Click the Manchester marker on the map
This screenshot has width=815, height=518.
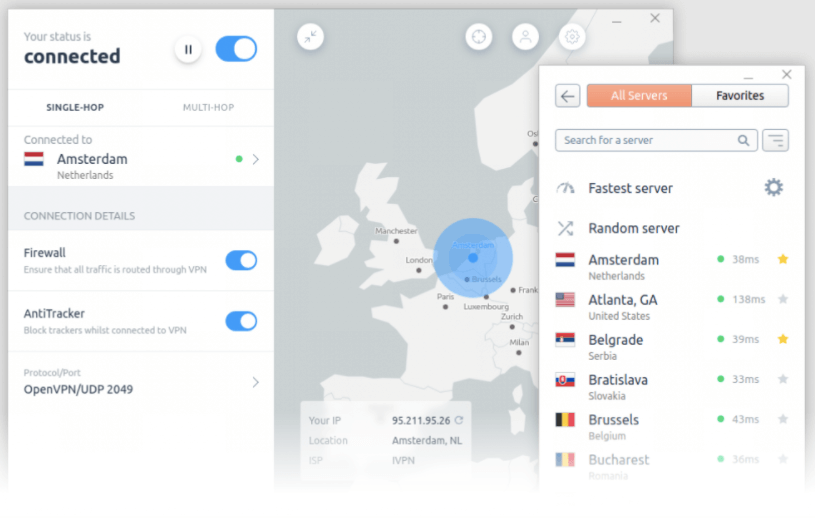tap(396, 241)
